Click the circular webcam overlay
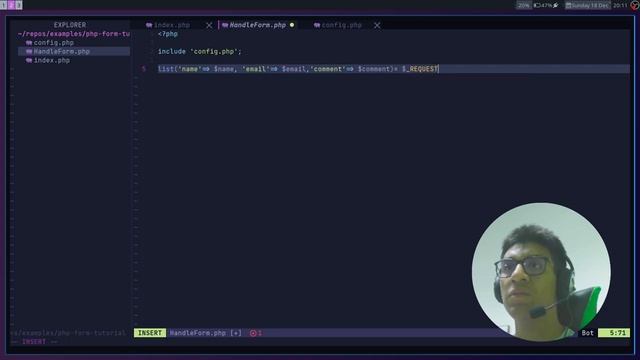Viewport: 640px width, 360px height. pos(541,272)
